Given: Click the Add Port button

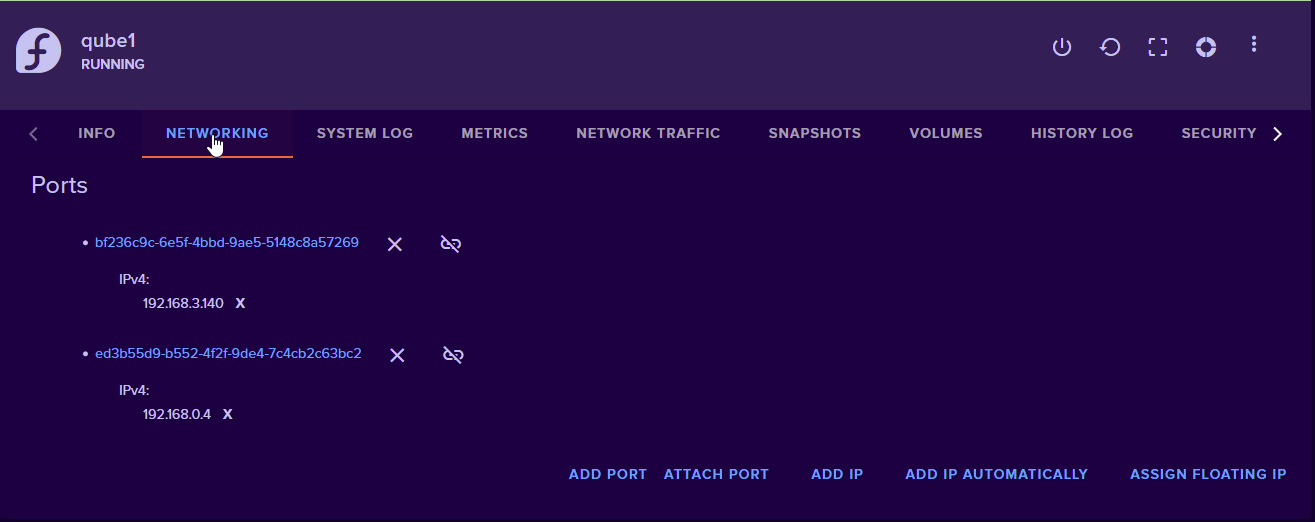Looking at the screenshot, I should tap(607, 474).
